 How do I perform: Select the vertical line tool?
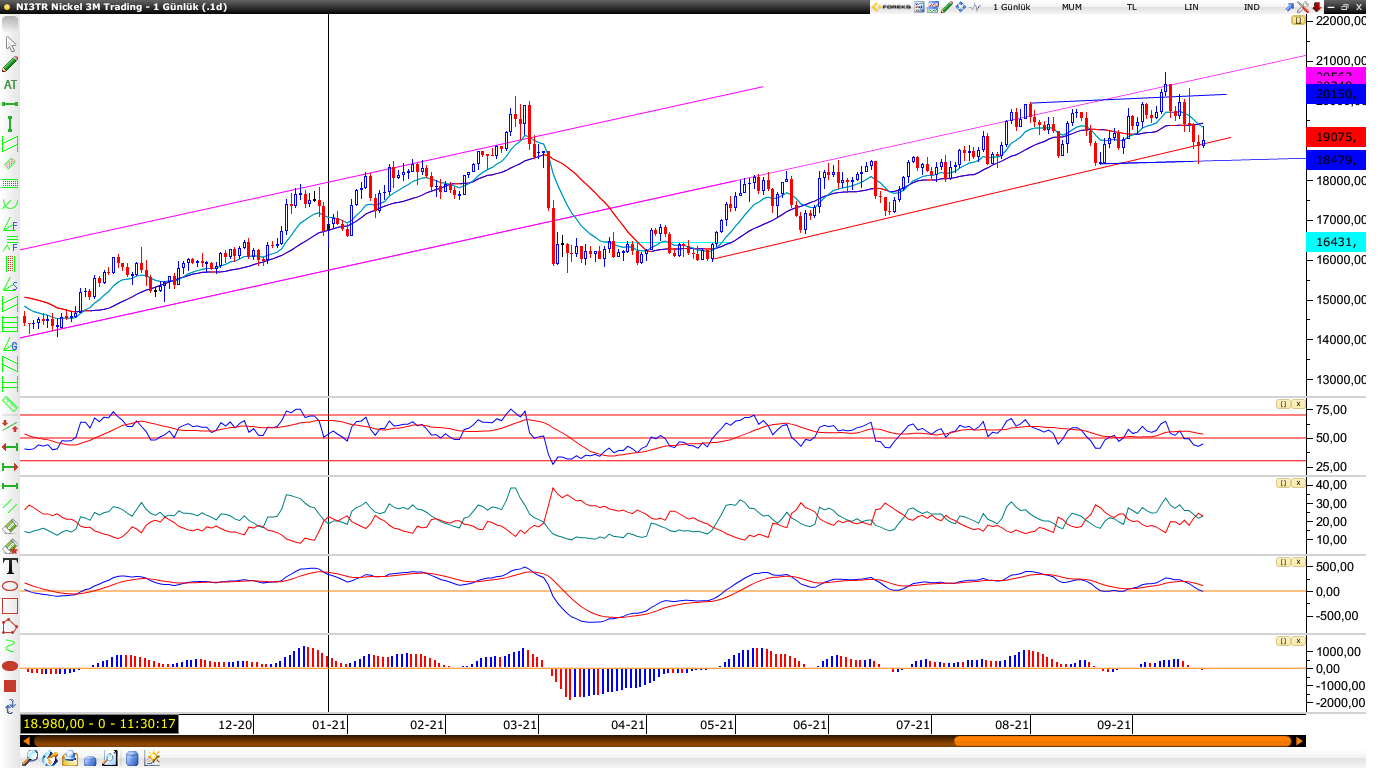(x=11, y=124)
